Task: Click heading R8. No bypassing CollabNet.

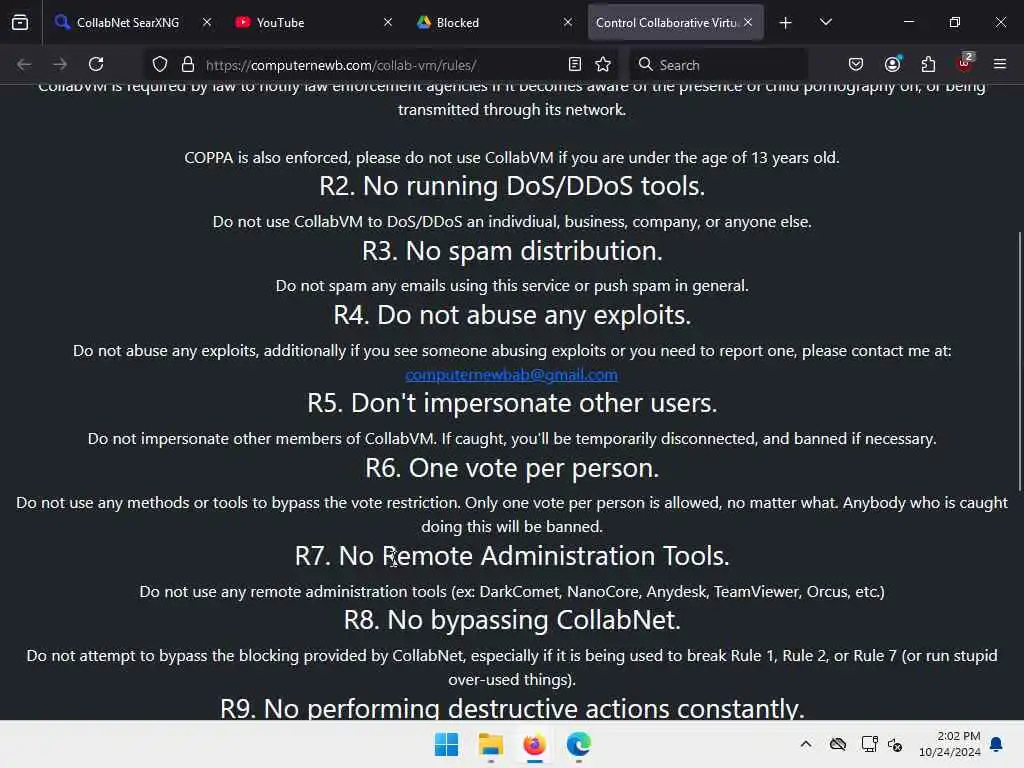Action: coord(512,620)
